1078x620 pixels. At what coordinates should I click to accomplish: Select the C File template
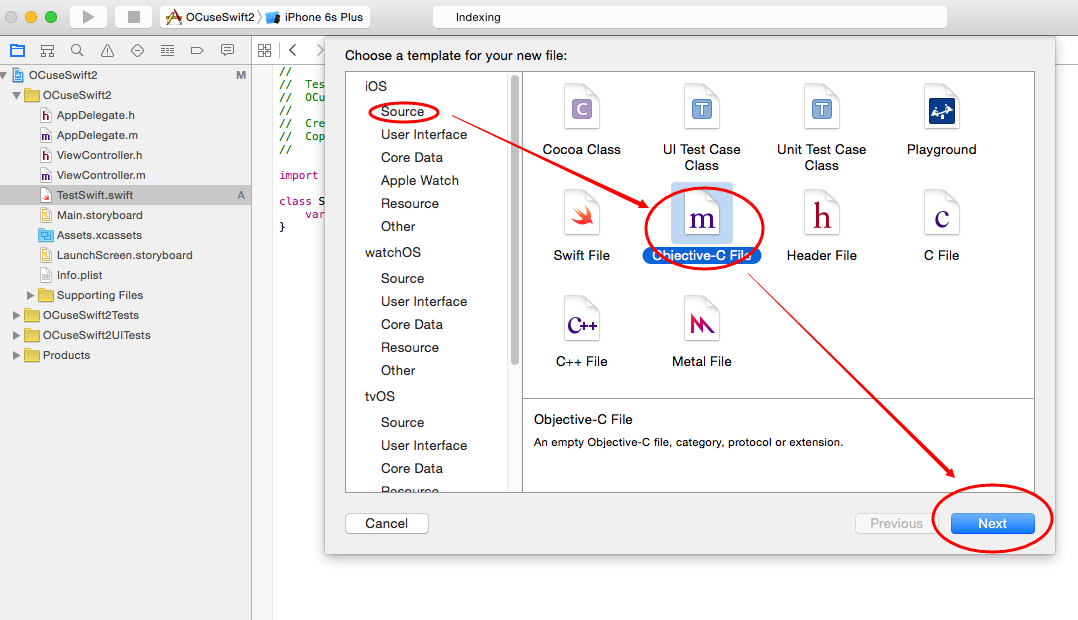tap(941, 225)
